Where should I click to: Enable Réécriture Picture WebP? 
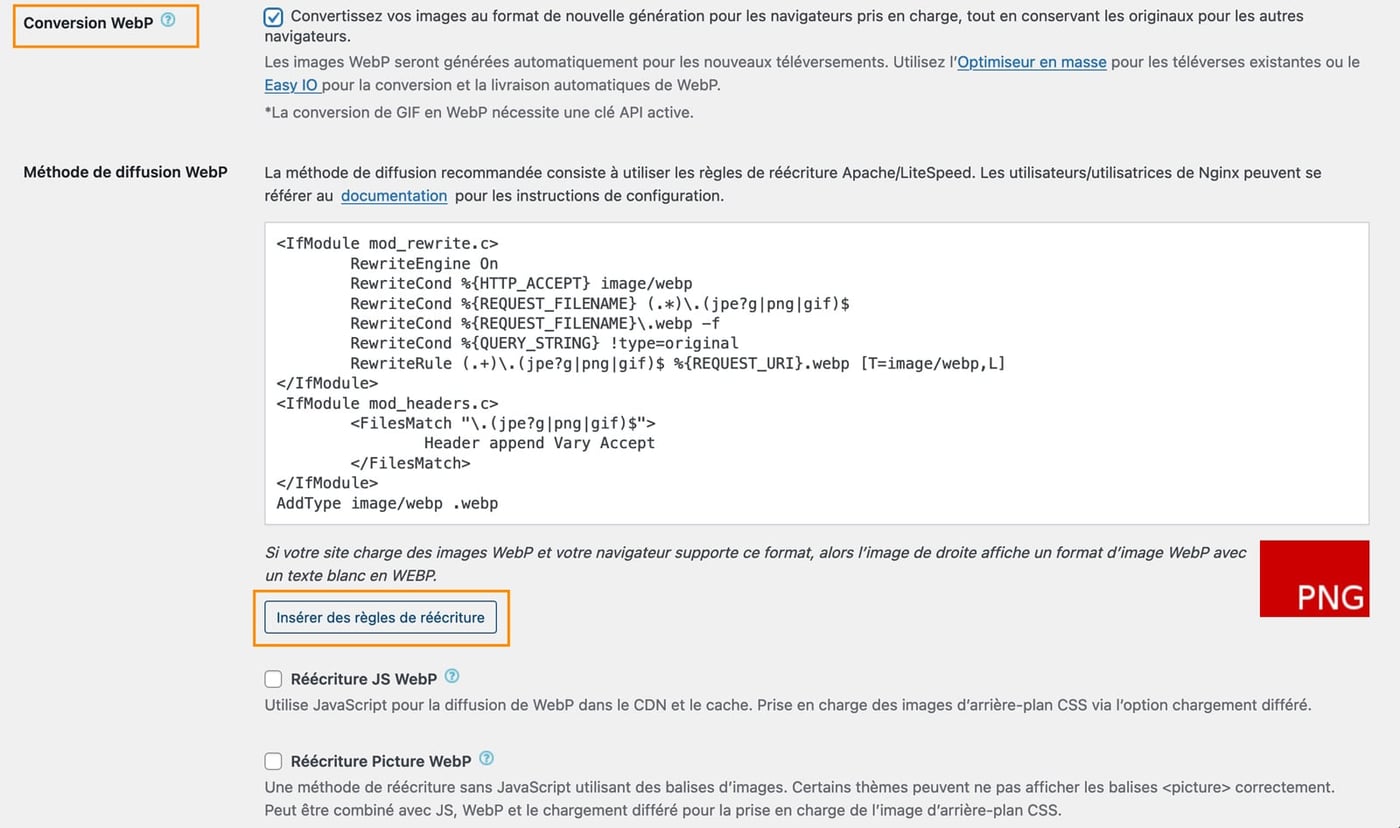click(273, 761)
